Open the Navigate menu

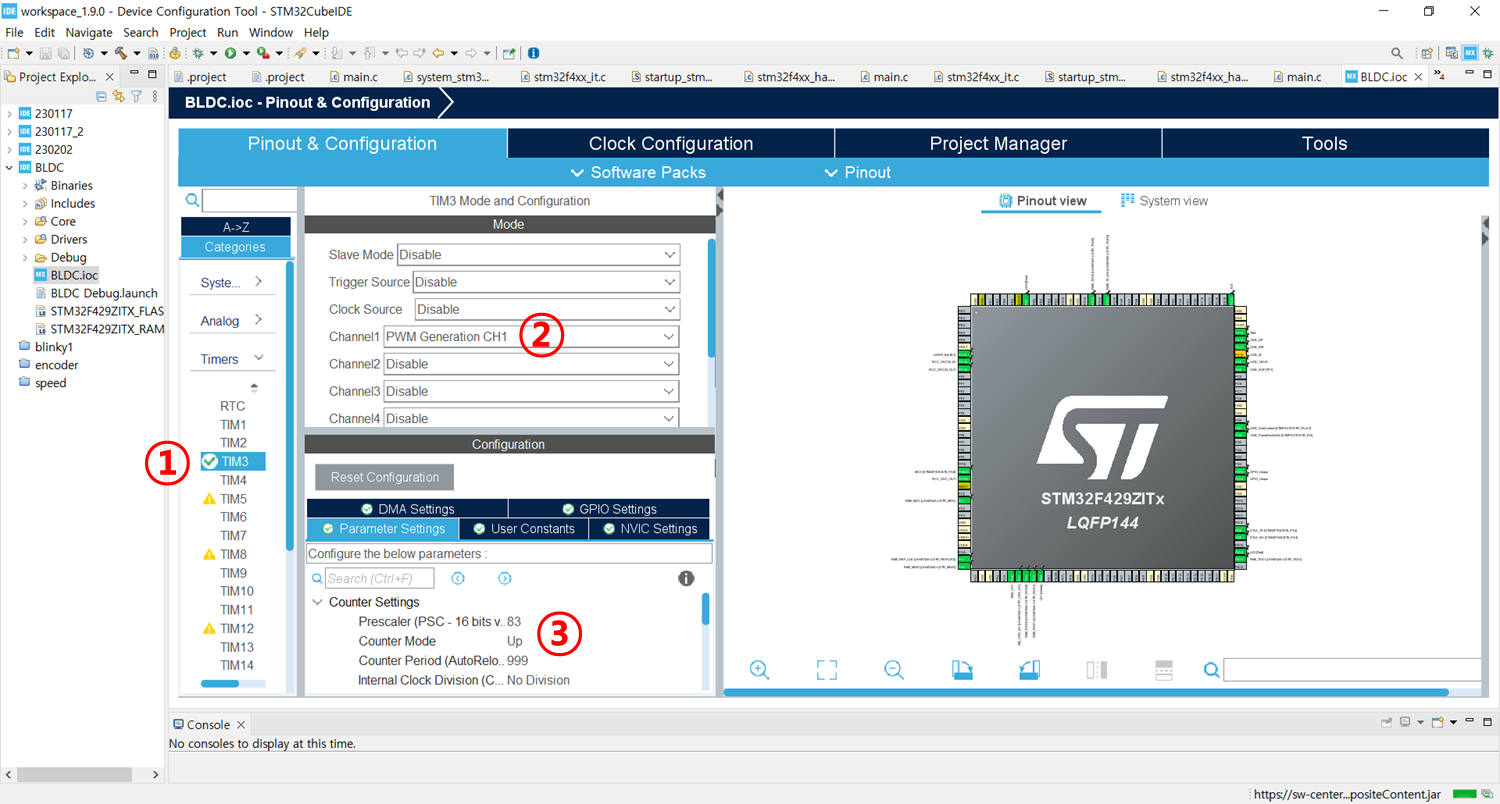[x=89, y=32]
